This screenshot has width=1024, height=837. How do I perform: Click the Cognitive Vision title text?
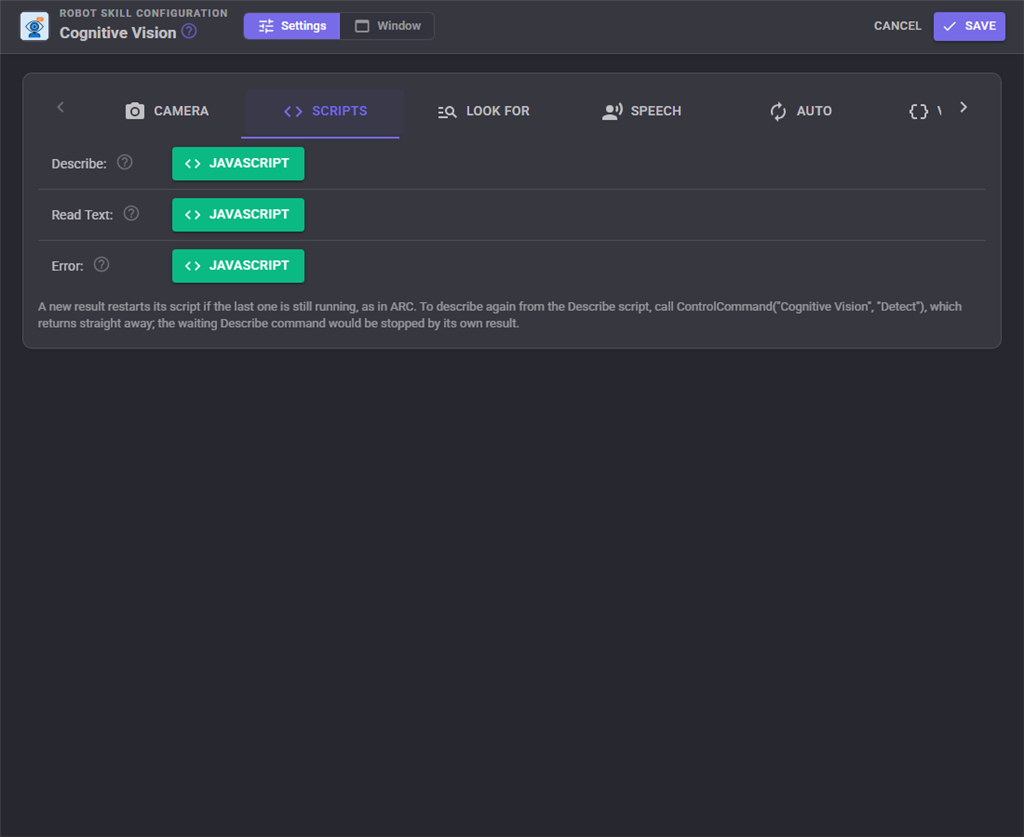point(118,33)
